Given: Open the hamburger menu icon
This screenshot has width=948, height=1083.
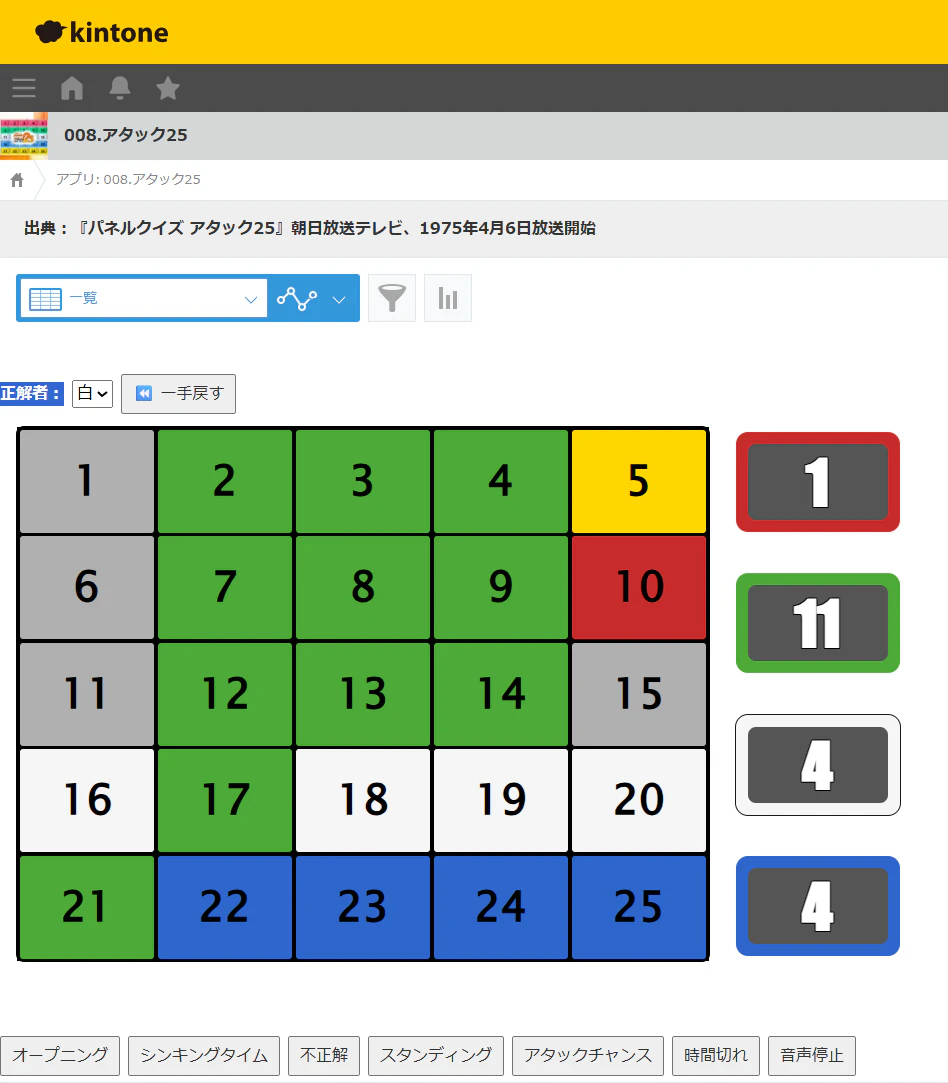Looking at the screenshot, I should coord(23,88).
